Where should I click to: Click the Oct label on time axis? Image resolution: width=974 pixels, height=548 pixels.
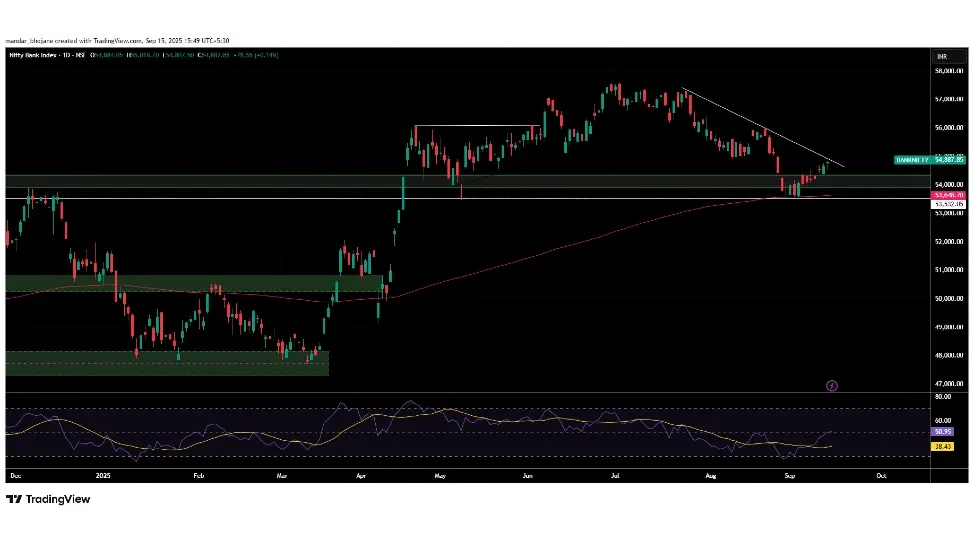tap(881, 476)
